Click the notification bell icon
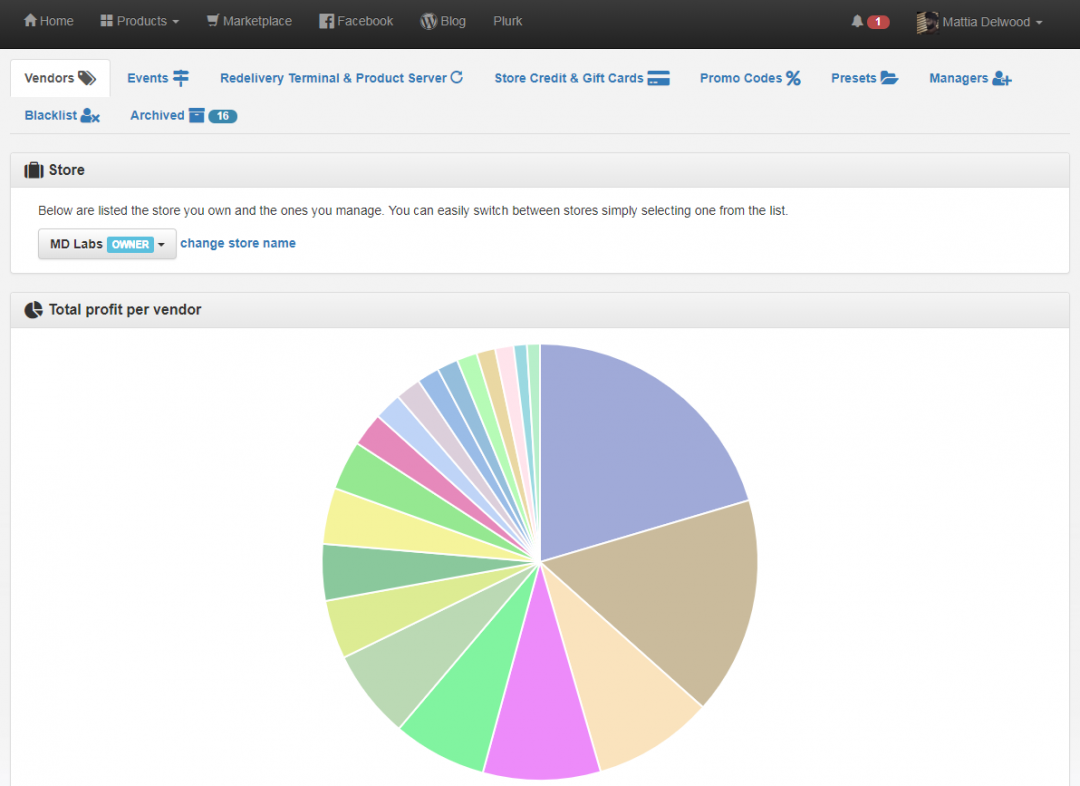 tap(857, 21)
